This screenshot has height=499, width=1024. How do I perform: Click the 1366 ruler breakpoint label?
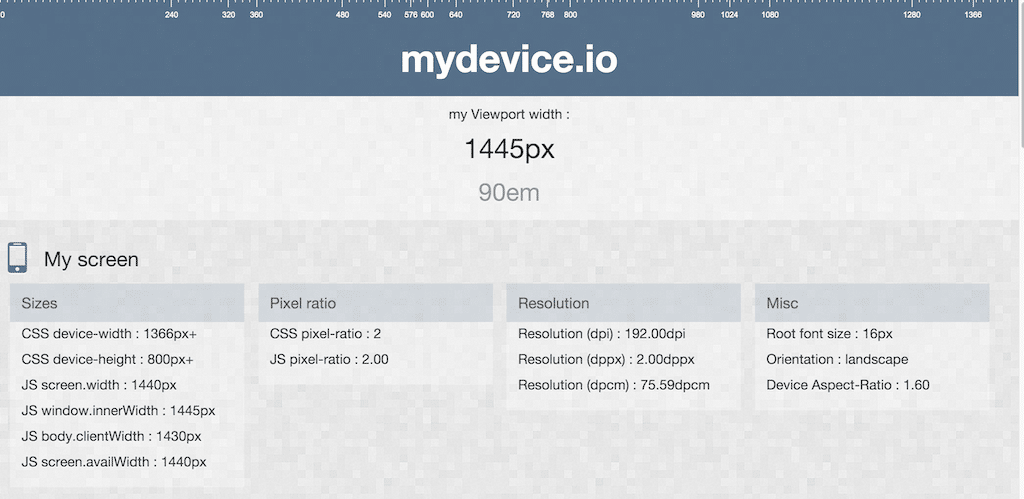[x=973, y=15]
